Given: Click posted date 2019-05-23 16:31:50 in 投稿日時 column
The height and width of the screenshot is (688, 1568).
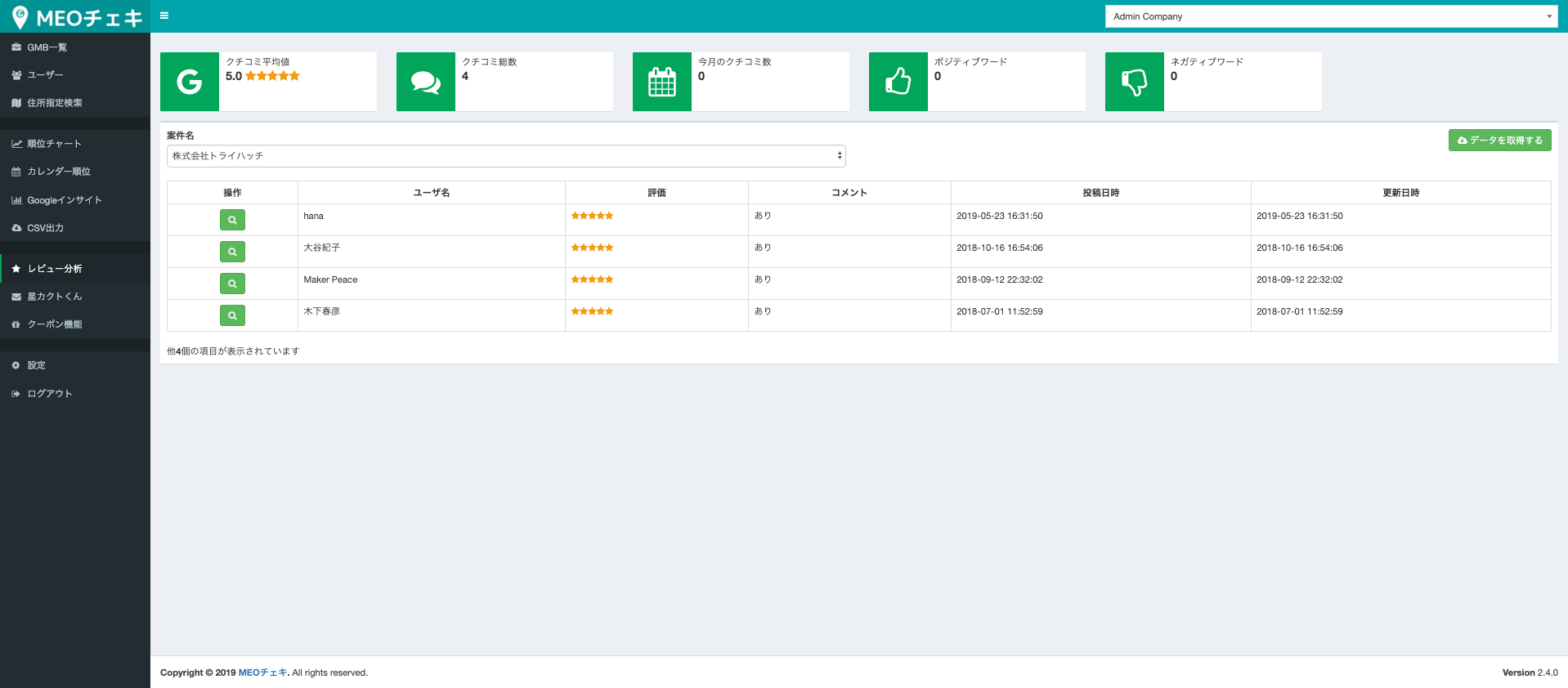Looking at the screenshot, I should (x=1000, y=217).
